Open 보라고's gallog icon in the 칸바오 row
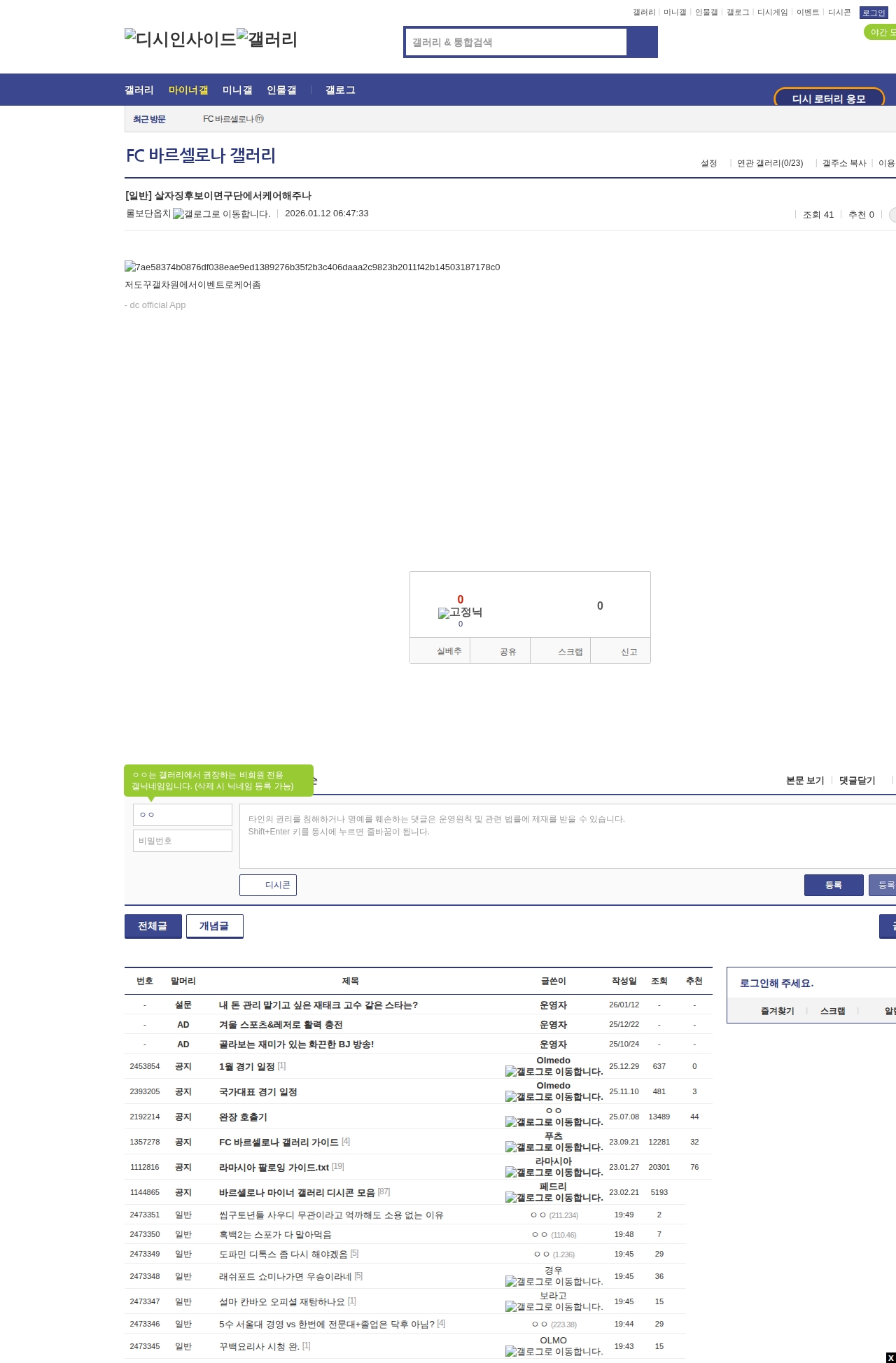896x1363 pixels. 554,1307
